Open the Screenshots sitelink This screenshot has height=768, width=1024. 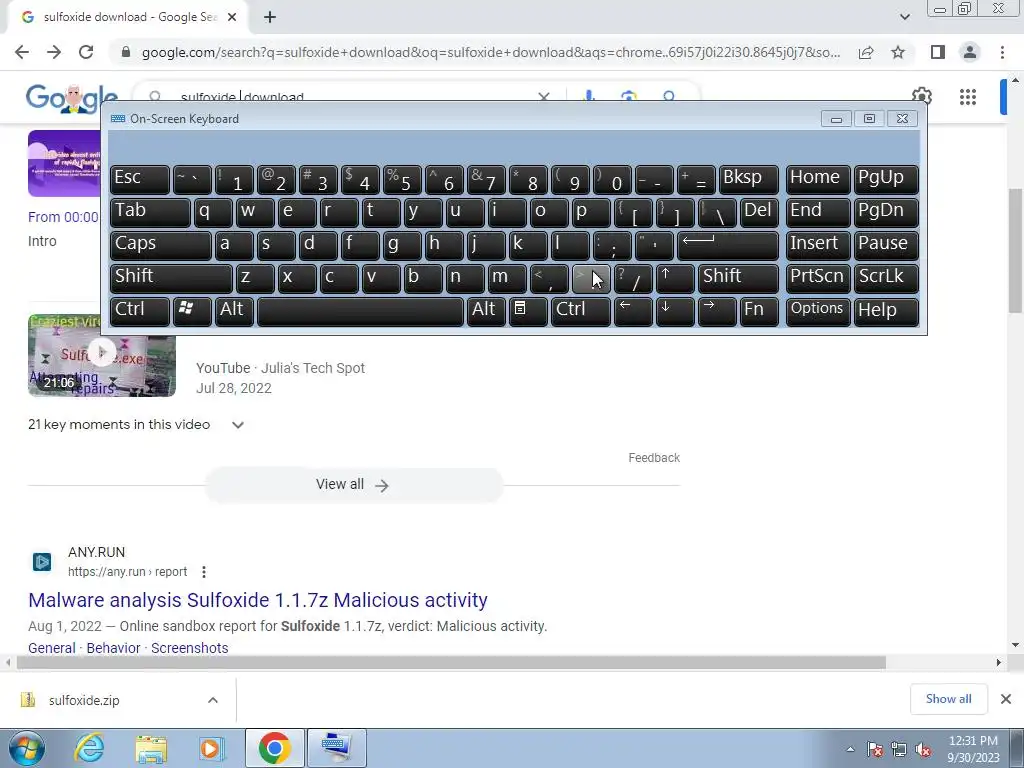pos(190,648)
